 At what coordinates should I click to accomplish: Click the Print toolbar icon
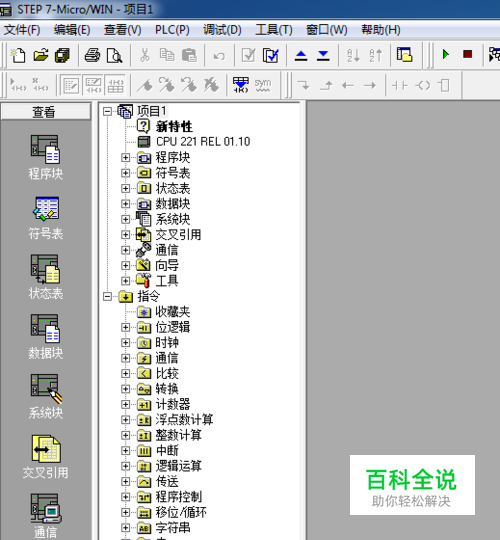(92, 55)
